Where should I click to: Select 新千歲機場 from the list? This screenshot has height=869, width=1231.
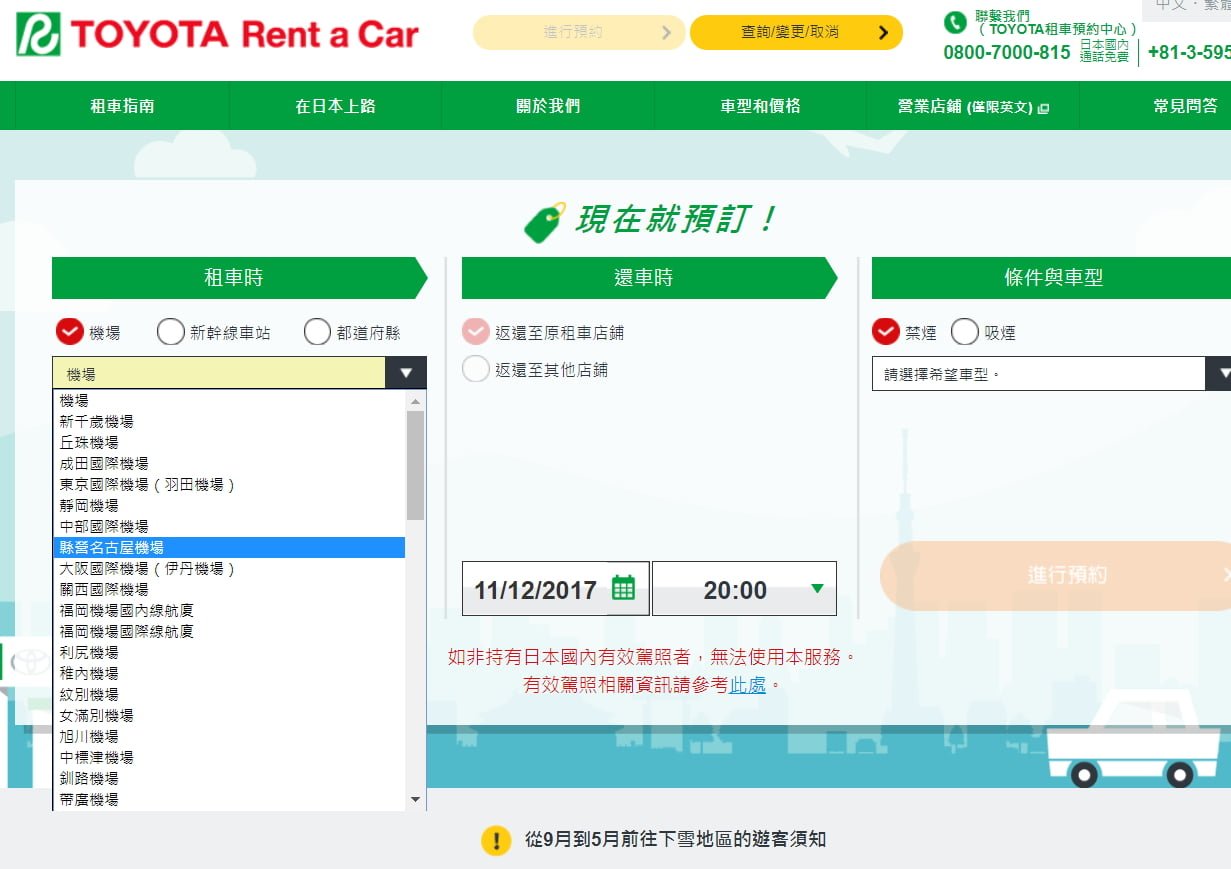point(229,422)
